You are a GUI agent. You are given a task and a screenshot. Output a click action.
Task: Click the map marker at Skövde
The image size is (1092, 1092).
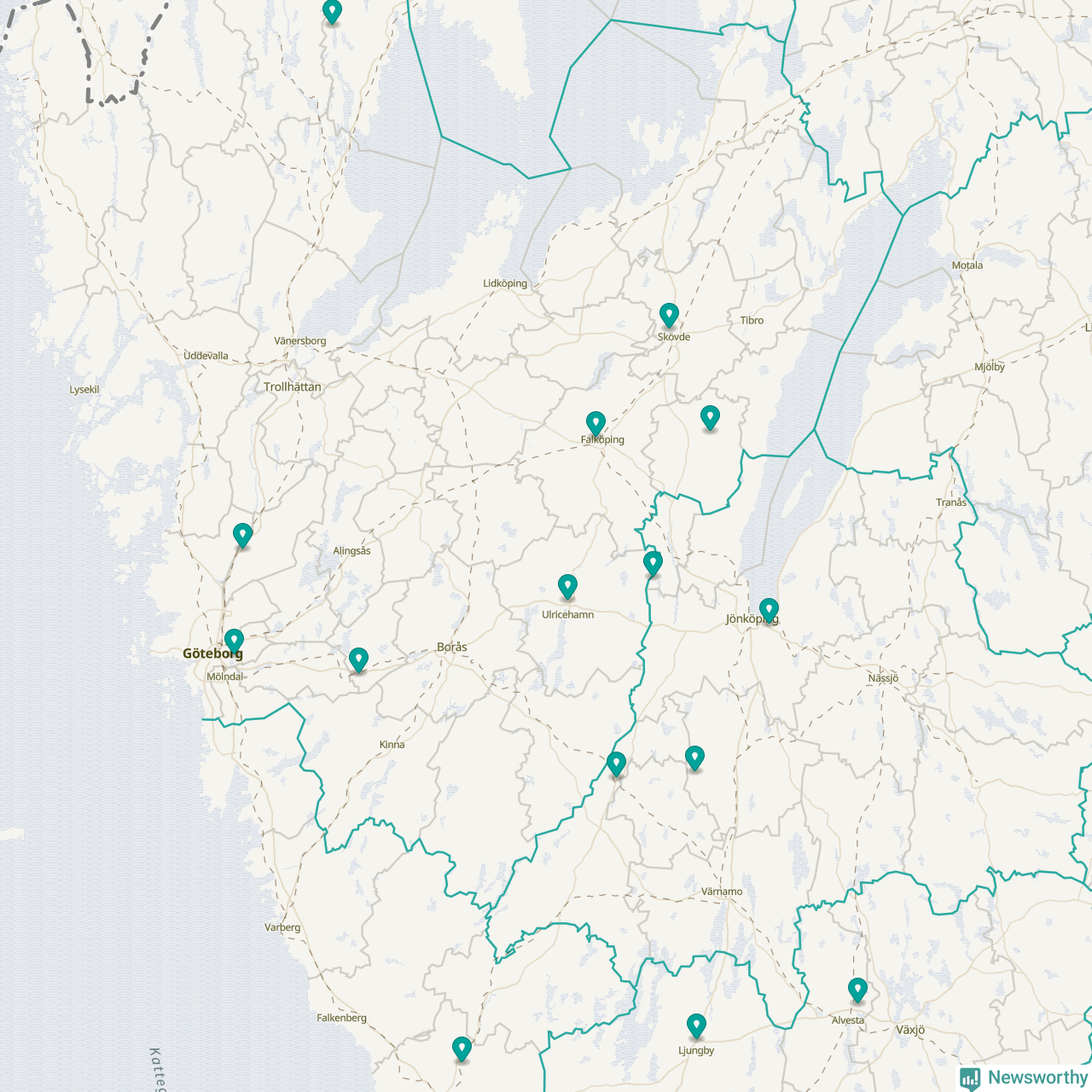pyautogui.click(x=669, y=315)
